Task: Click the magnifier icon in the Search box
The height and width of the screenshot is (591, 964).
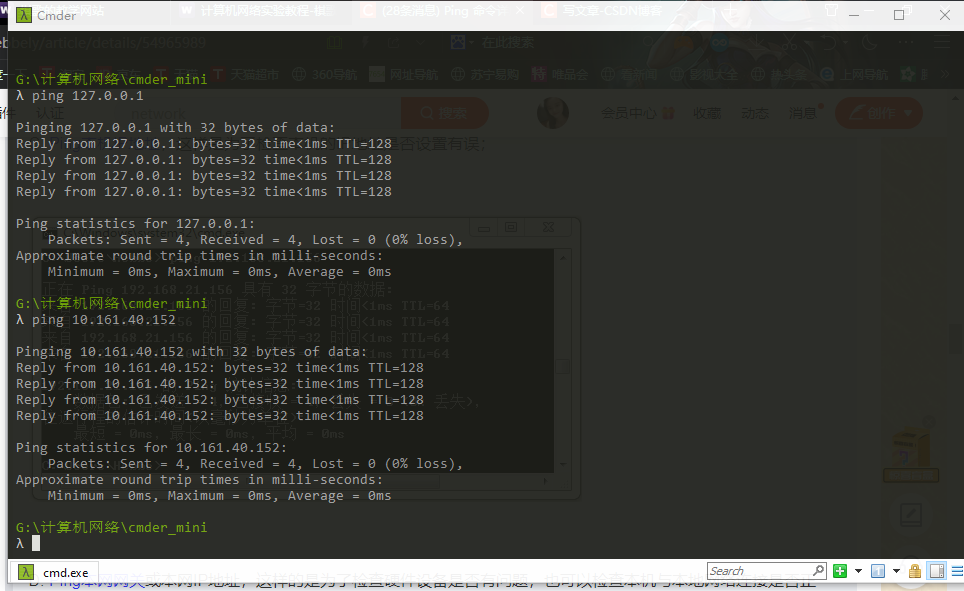Action: [818, 571]
